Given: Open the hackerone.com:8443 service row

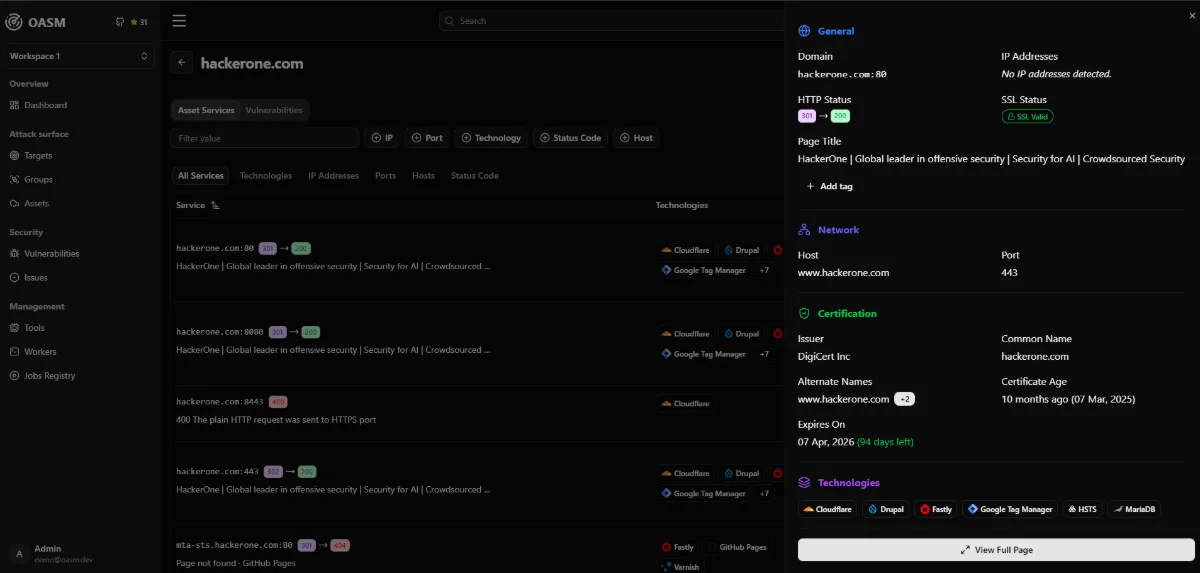Looking at the screenshot, I should pos(478,414).
